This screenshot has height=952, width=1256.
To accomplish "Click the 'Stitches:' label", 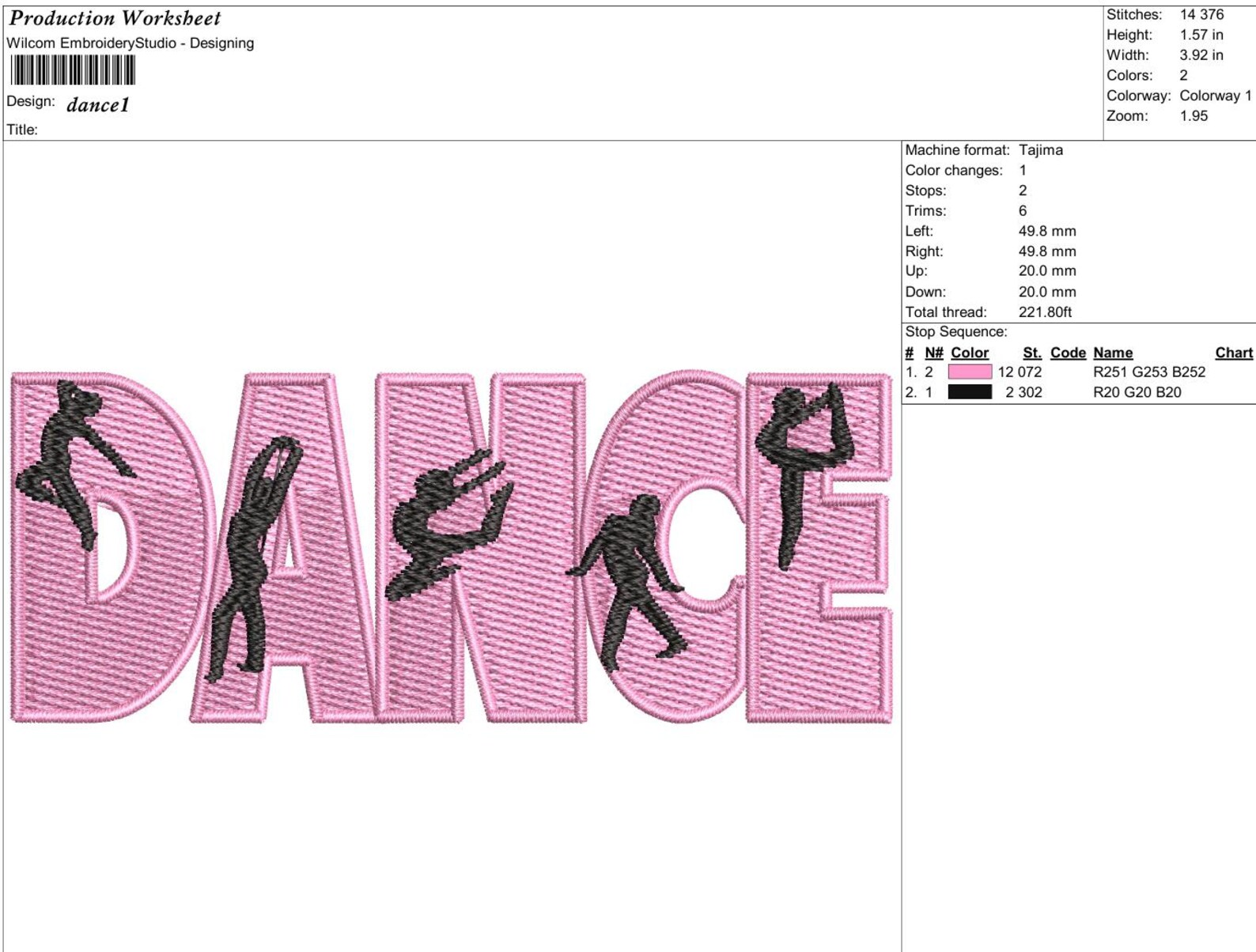I will tap(1134, 14).
